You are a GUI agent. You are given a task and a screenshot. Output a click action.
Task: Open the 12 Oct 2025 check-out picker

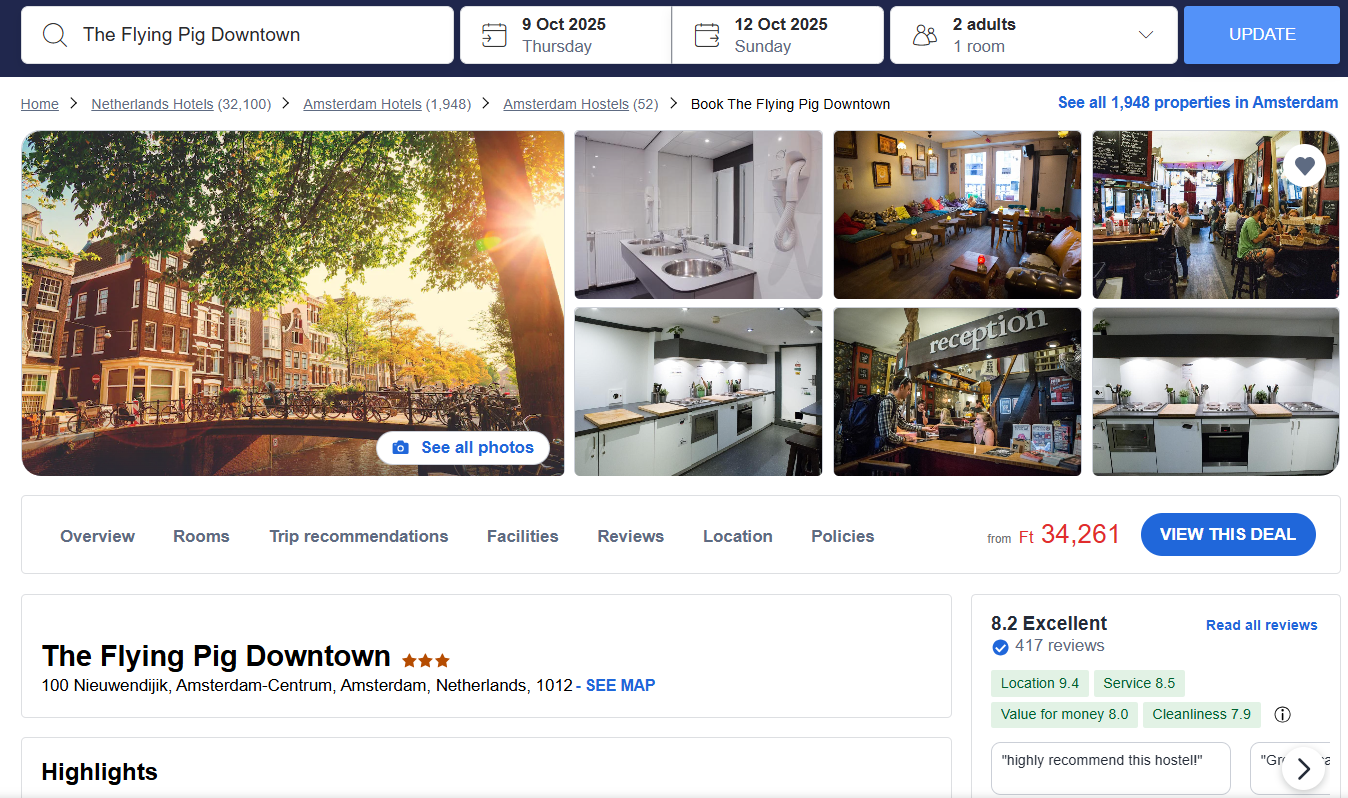pyautogui.click(x=778, y=35)
